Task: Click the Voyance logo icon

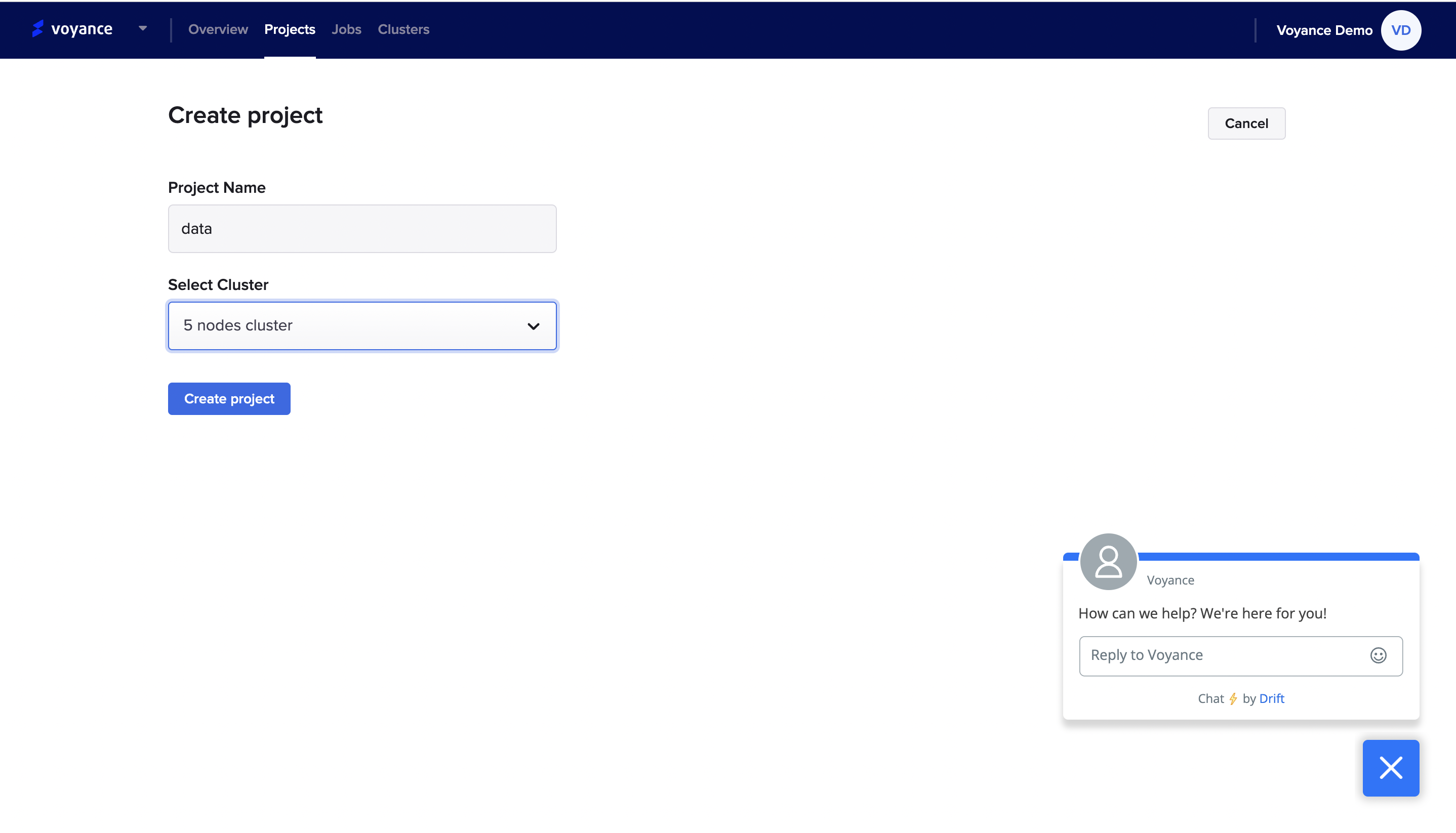Action: (x=38, y=29)
